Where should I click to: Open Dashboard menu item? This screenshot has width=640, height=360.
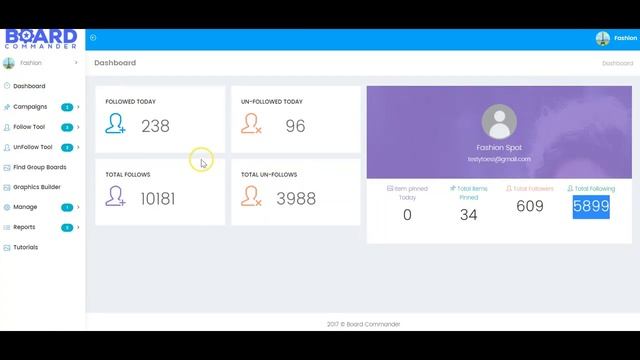(29, 86)
